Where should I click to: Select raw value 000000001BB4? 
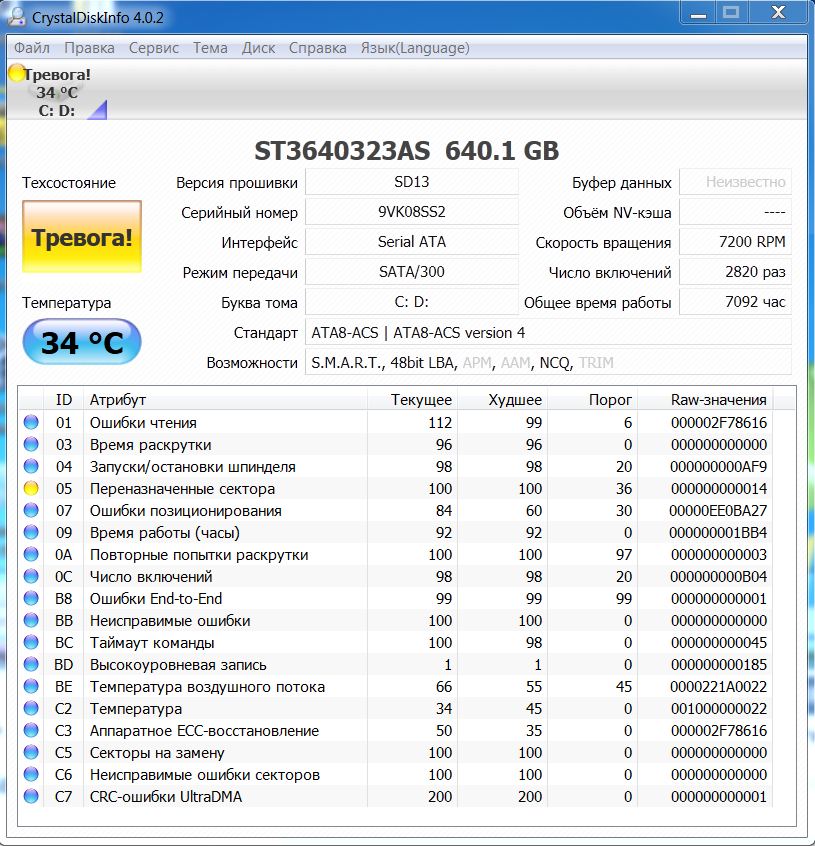click(718, 533)
